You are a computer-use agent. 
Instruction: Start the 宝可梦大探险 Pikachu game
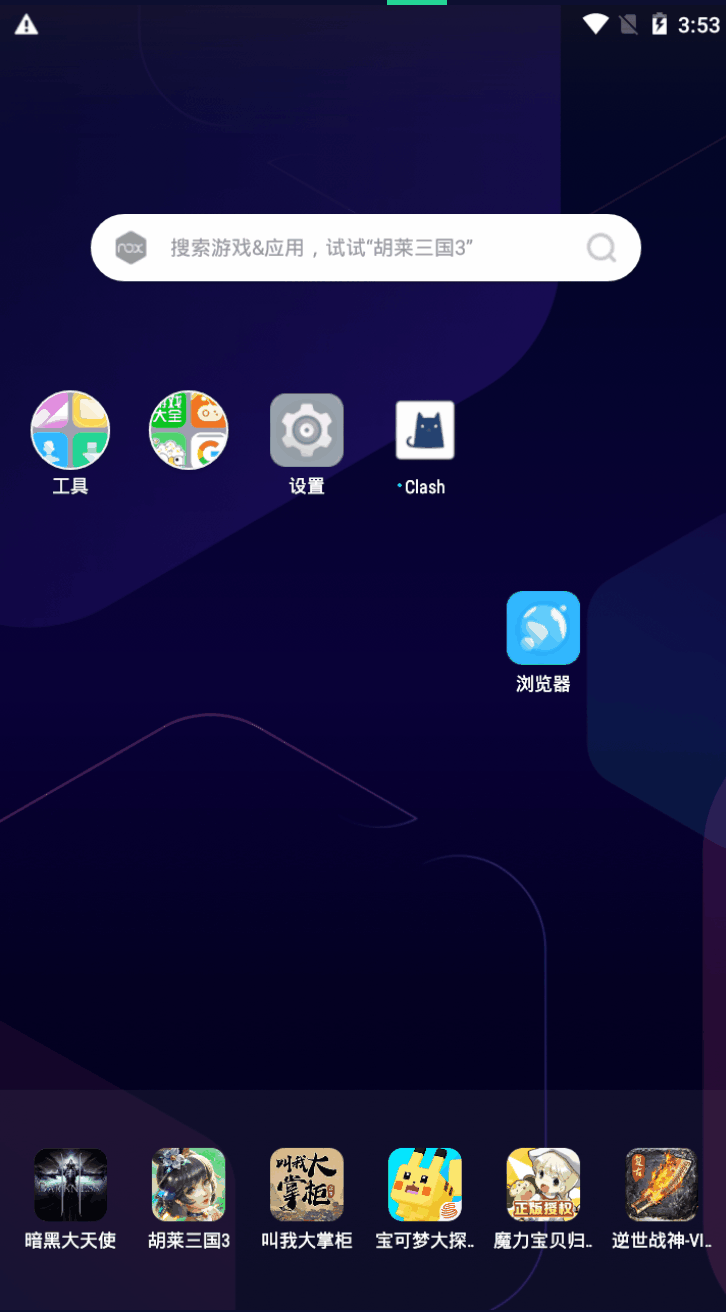[x=425, y=1185]
